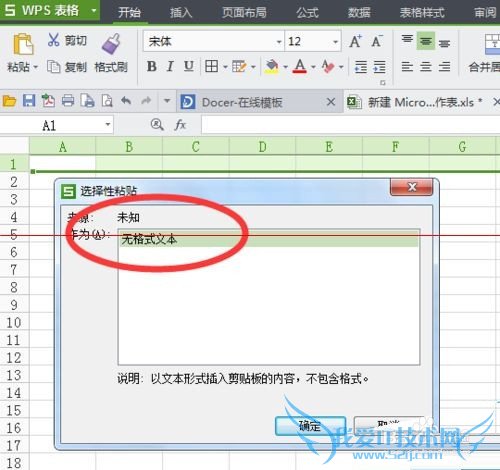Close the Docer-在线模板 tab
The height and width of the screenshot is (470, 500).
[x=331, y=102]
